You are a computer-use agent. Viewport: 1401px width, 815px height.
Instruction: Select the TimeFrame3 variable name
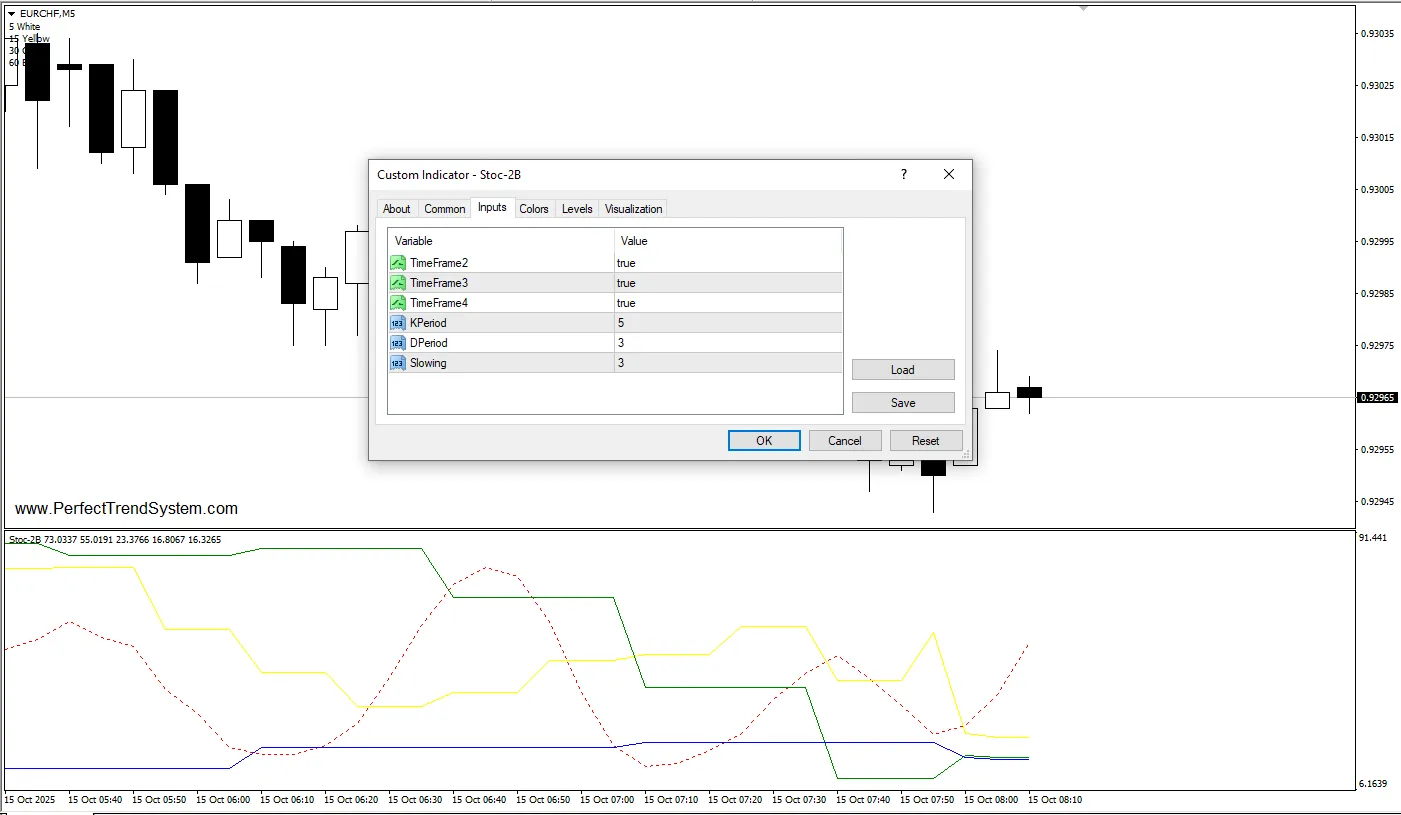pyautogui.click(x=439, y=283)
